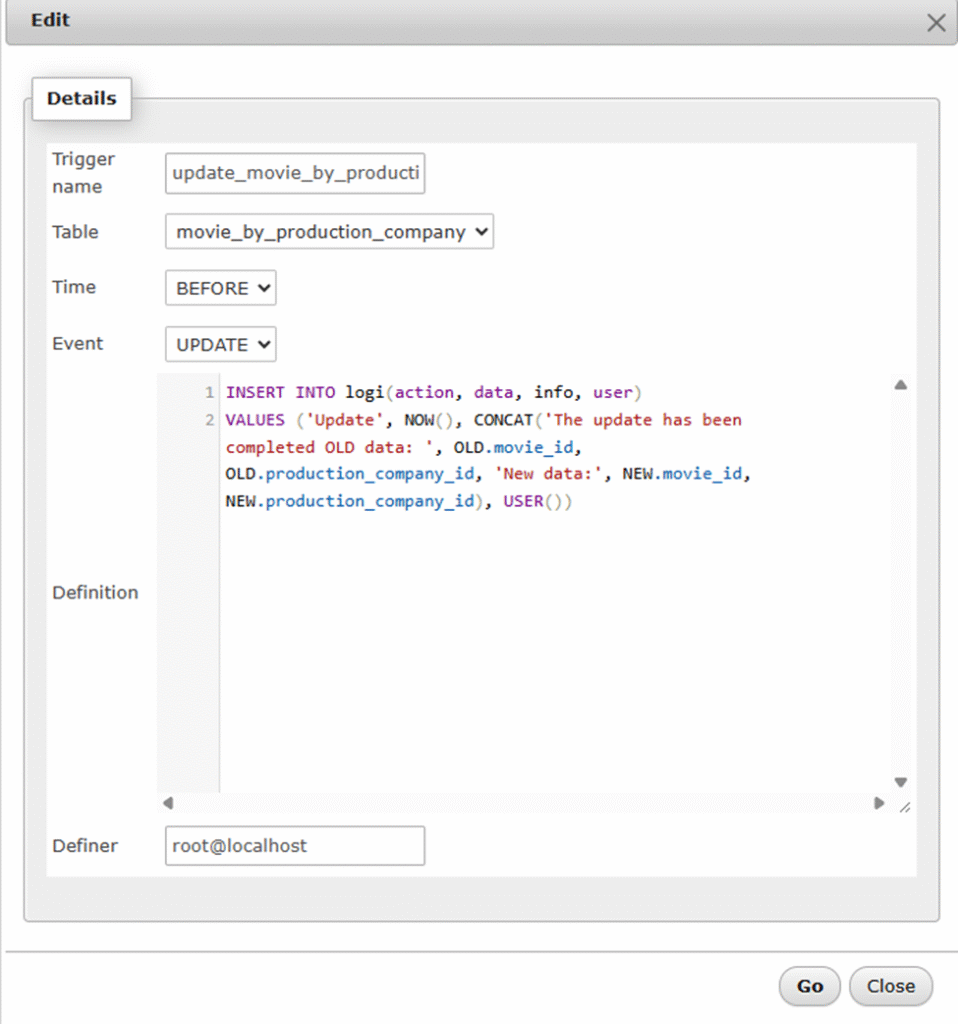
Task: Click 'NEW.production_company_id' in the code
Action: pos(350,502)
